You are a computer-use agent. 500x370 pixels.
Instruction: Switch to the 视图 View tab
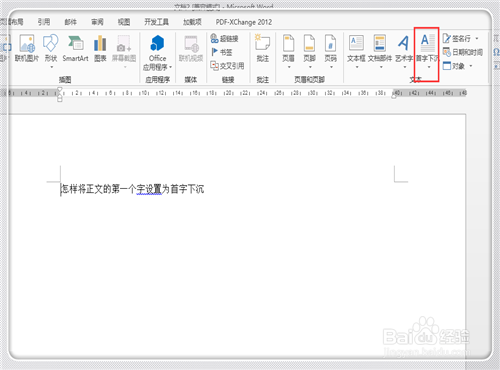[124, 22]
